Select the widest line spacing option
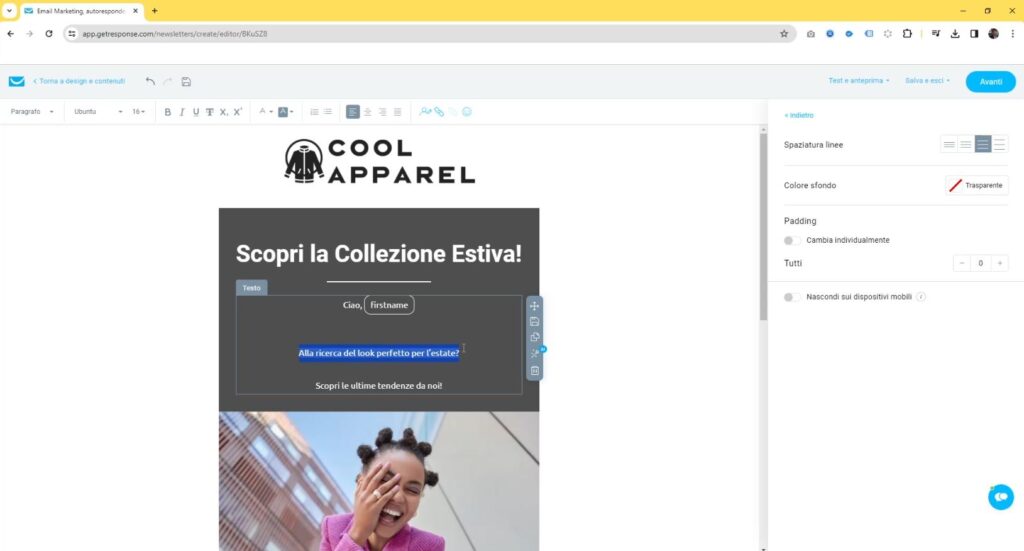Image resolution: width=1024 pixels, height=551 pixels. [x=999, y=144]
